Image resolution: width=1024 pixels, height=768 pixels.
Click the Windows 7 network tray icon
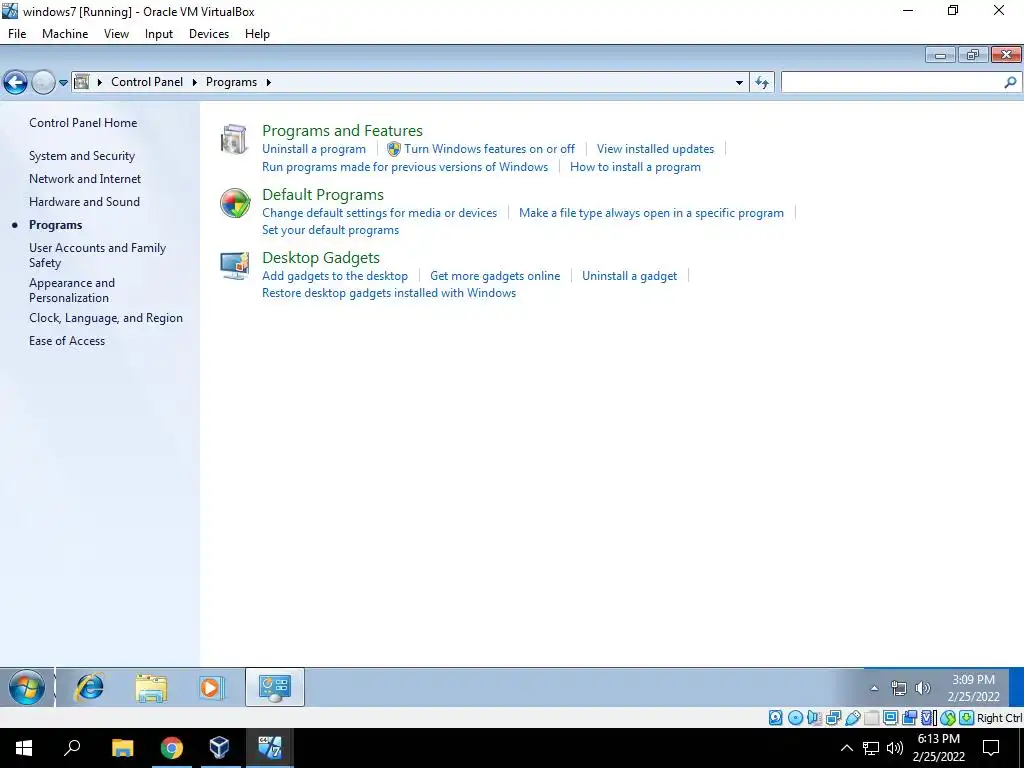click(899, 688)
